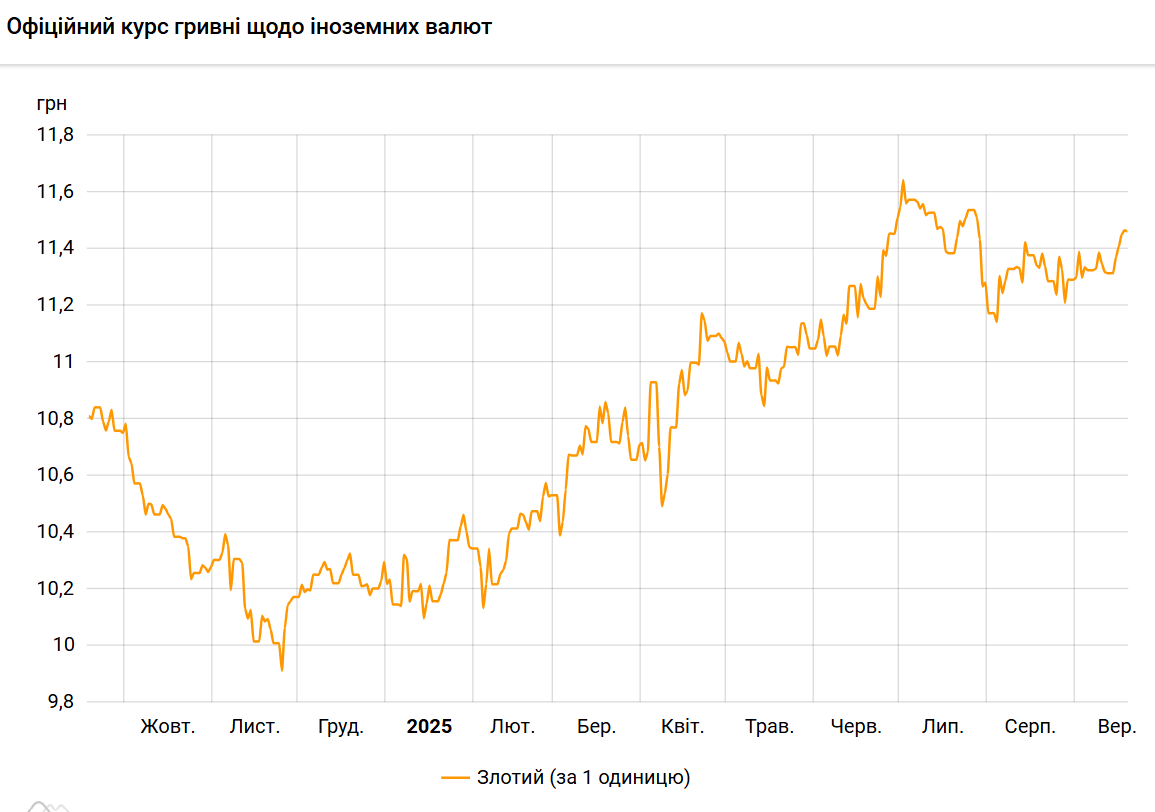Click the Лют. month label
Screen dimensions: 1155x812
[512, 727]
